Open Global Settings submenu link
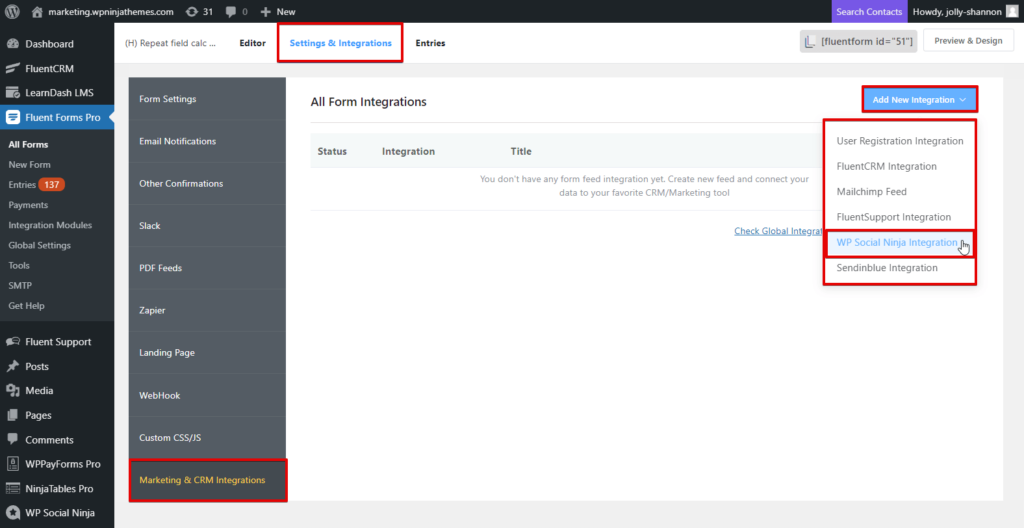This screenshot has height=528, width=1024. click(39, 246)
